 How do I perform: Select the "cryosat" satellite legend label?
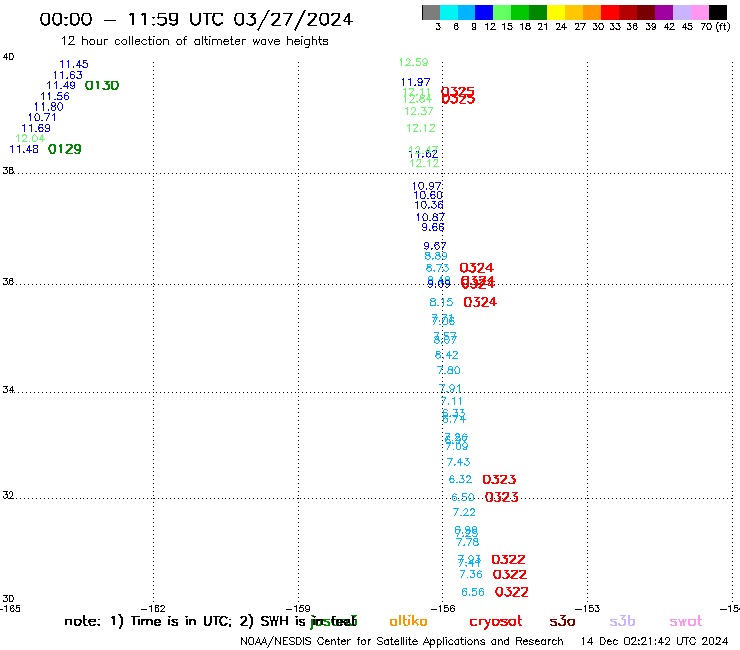(496, 622)
